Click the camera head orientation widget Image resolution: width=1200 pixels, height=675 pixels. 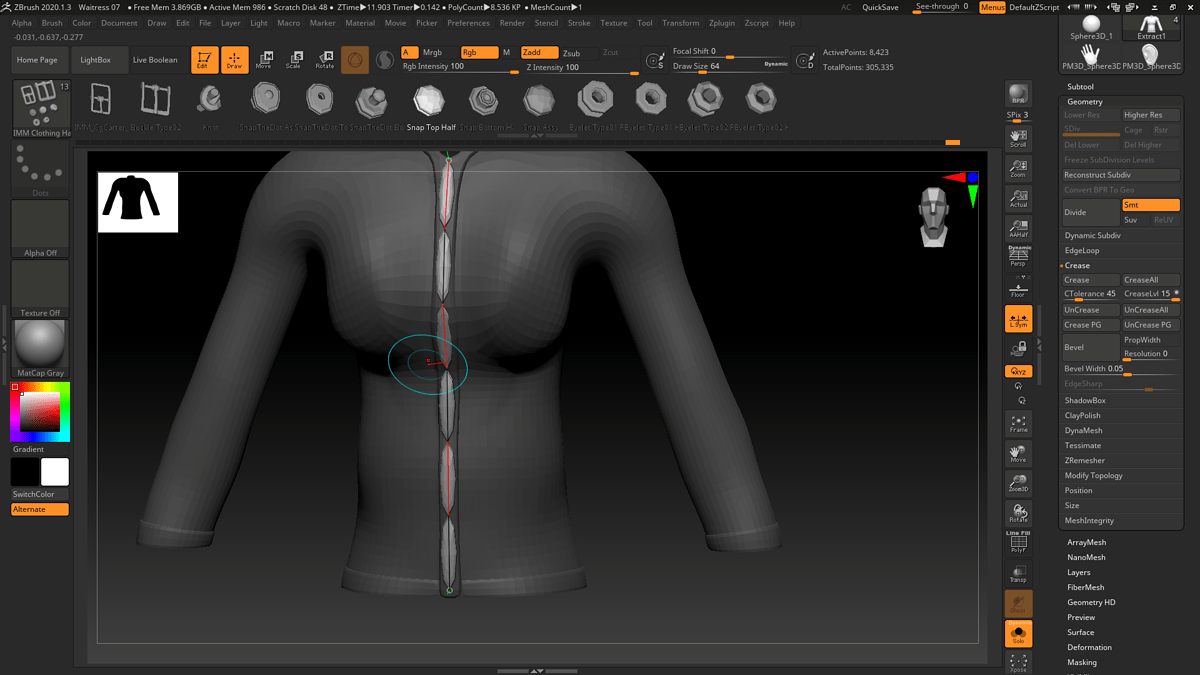(x=934, y=216)
